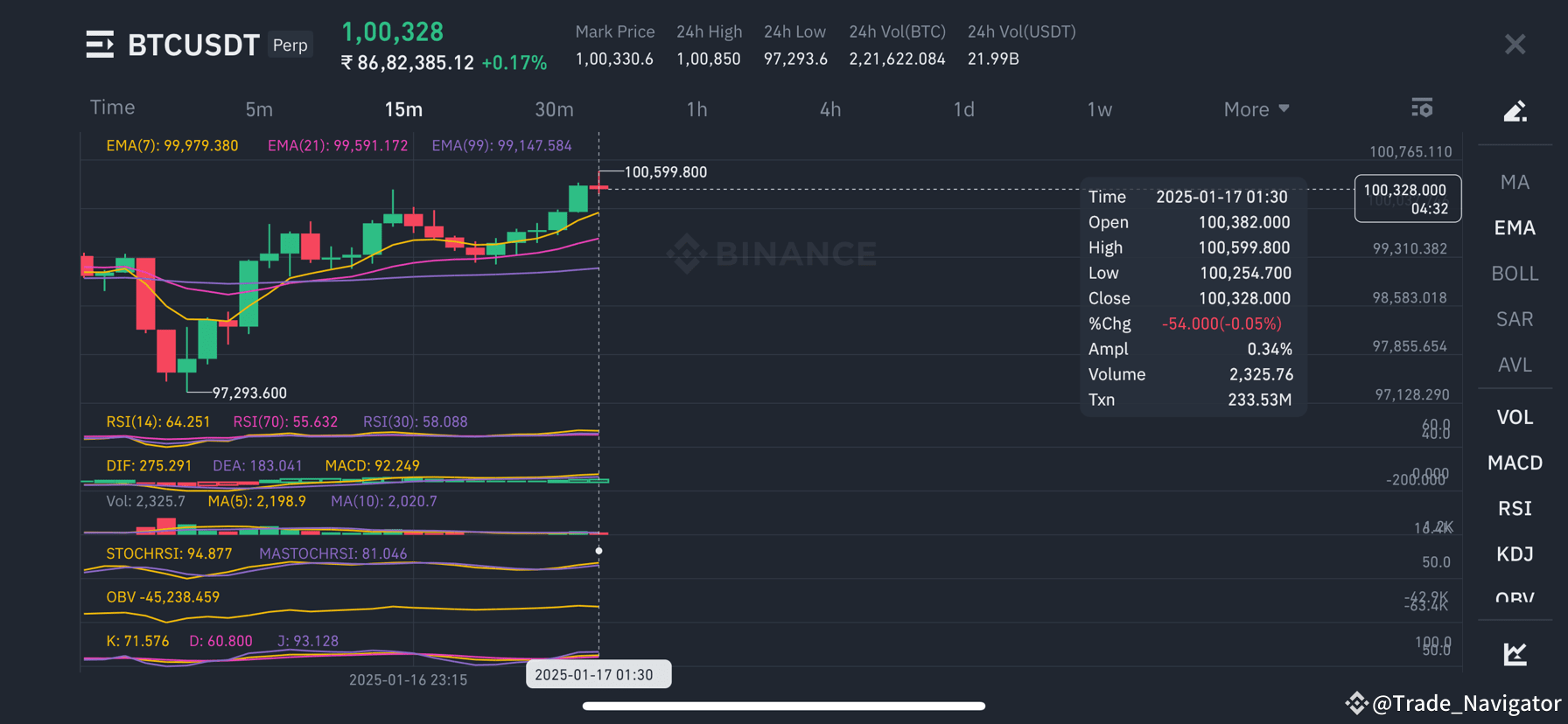This screenshot has height=724, width=1568.
Task: Toggle the OBV sub-indicator
Action: click(1515, 597)
